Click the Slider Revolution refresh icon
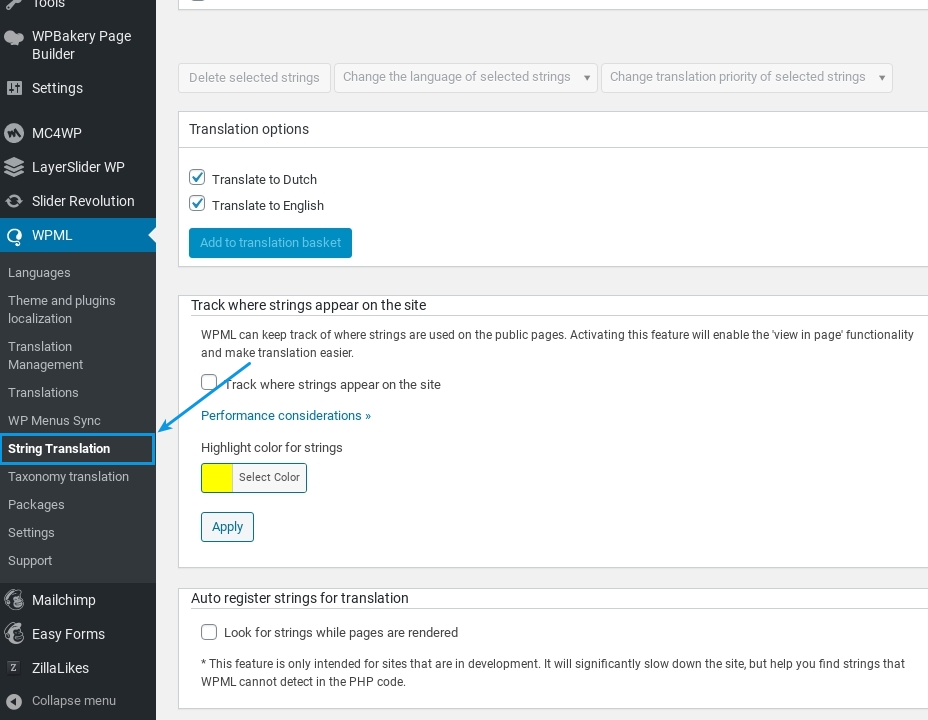Viewport: 928px width, 720px height. pyautogui.click(x=14, y=201)
